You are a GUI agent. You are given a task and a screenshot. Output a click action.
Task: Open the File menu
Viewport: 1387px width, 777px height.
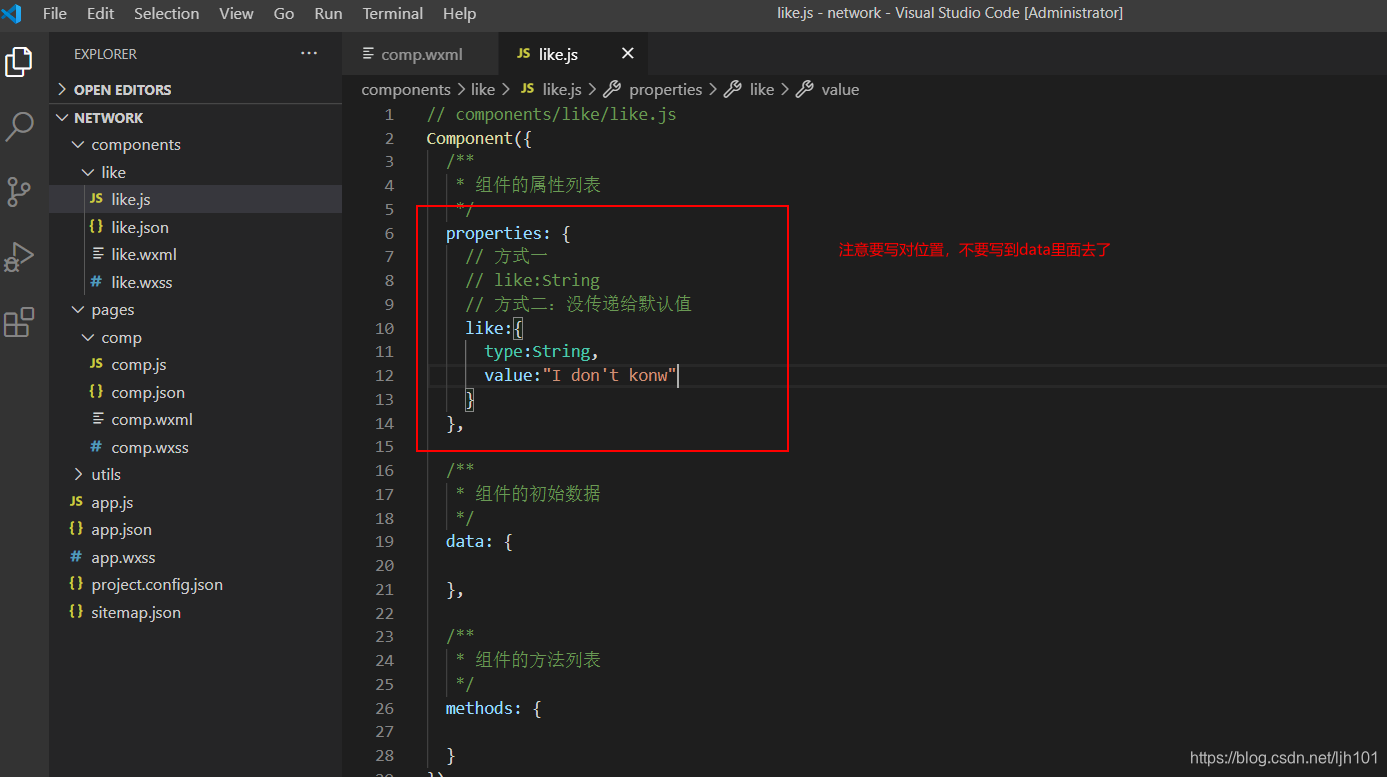coord(55,13)
